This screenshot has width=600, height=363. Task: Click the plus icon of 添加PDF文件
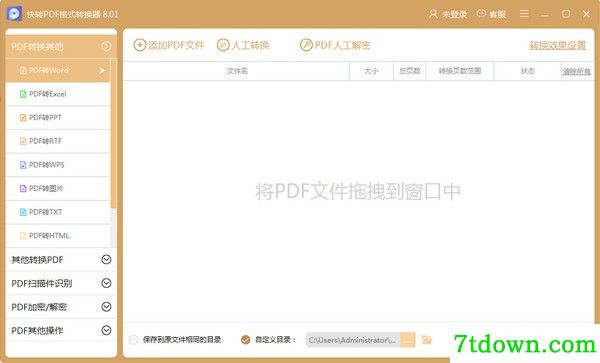(x=140, y=45)
